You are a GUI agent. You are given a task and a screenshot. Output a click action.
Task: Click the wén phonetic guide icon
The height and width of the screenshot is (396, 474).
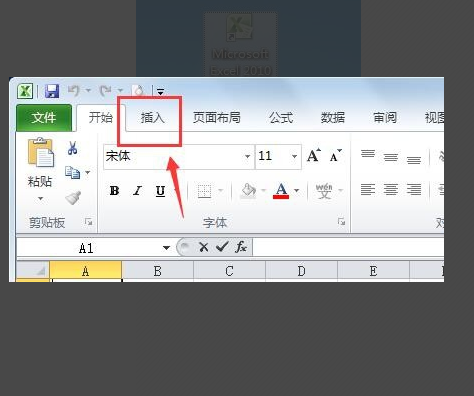click(x=324, y=191)
